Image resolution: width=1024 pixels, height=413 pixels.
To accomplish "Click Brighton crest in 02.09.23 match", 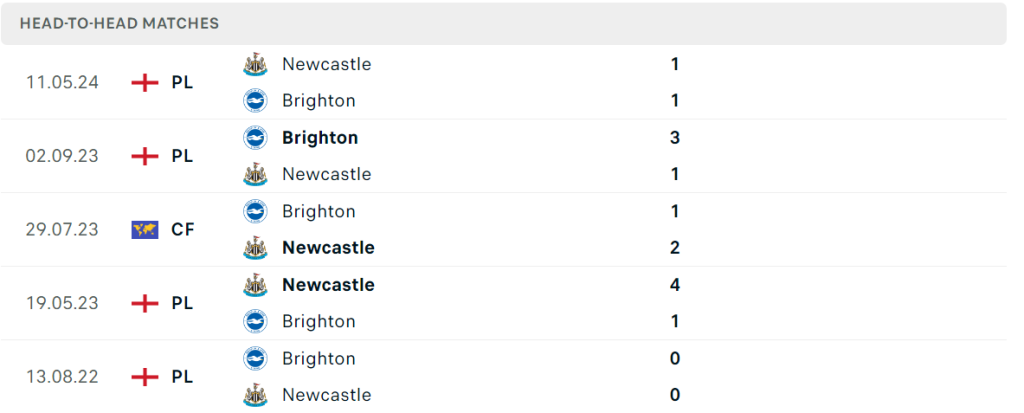I will tap(255, 138).
